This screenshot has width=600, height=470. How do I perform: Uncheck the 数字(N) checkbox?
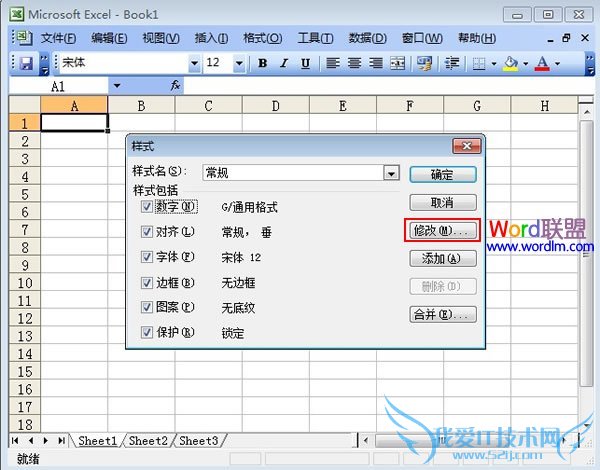pyautogui.click(x=147, y=207)
